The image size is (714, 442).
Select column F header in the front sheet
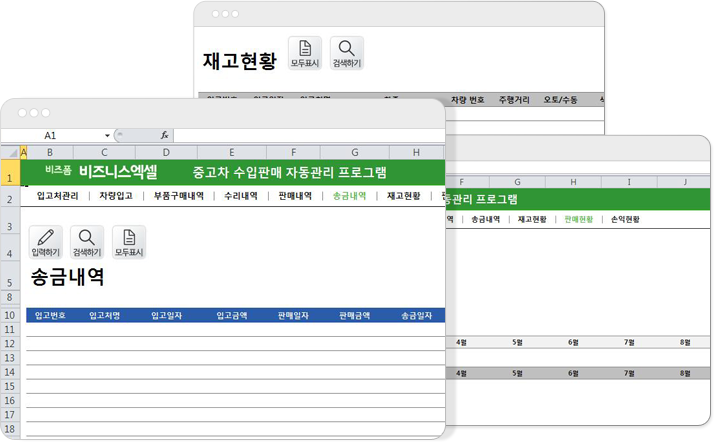pos(293,152)
